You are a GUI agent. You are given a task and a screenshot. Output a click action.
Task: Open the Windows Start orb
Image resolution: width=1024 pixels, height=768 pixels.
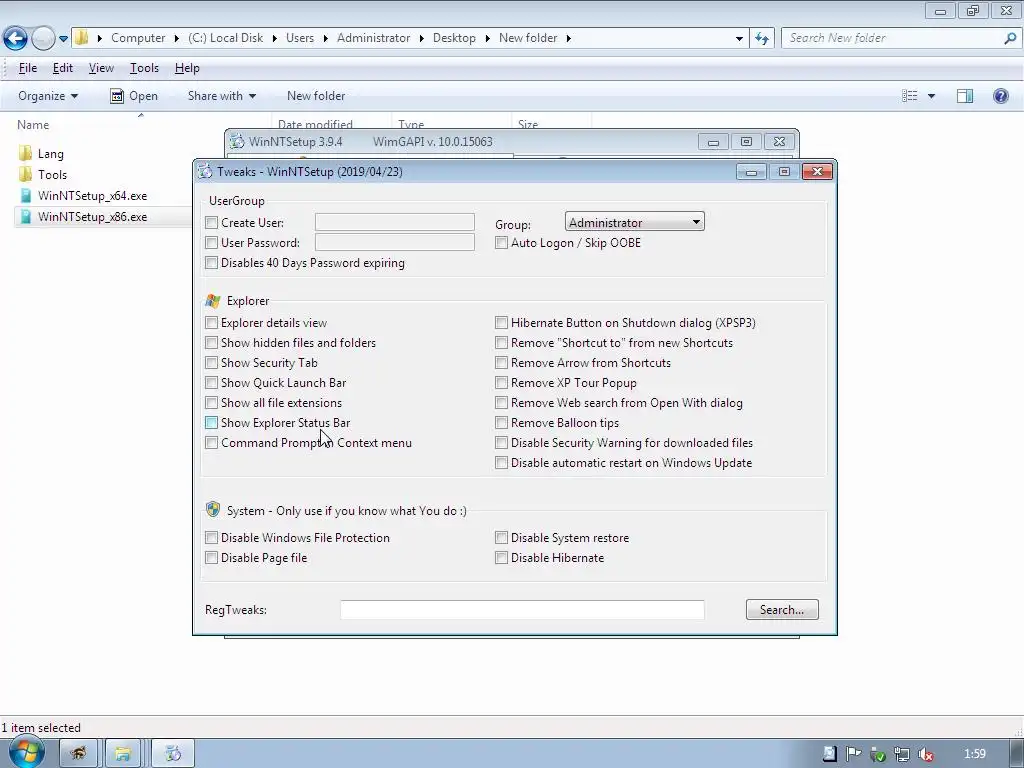(x=26, y=753)
